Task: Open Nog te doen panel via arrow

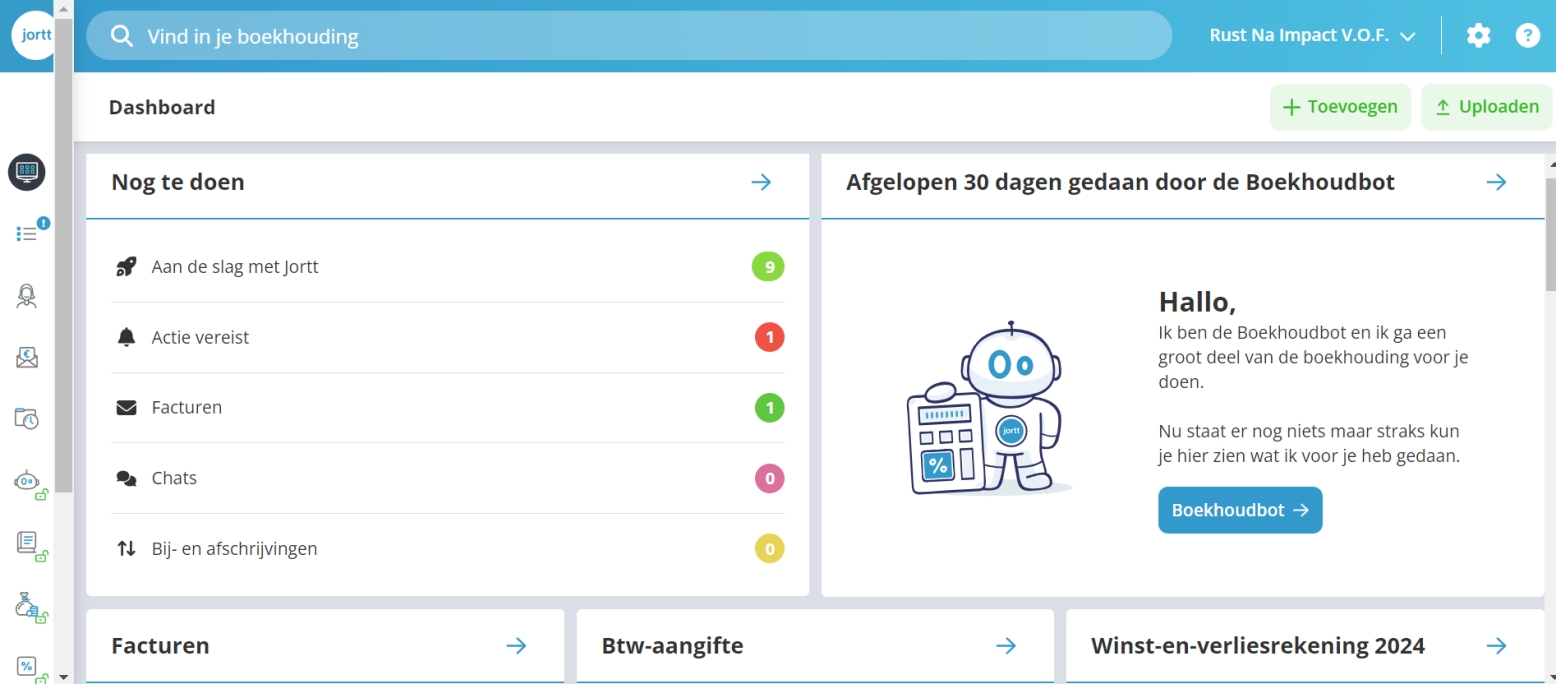Action: click(x=761, y=182)
